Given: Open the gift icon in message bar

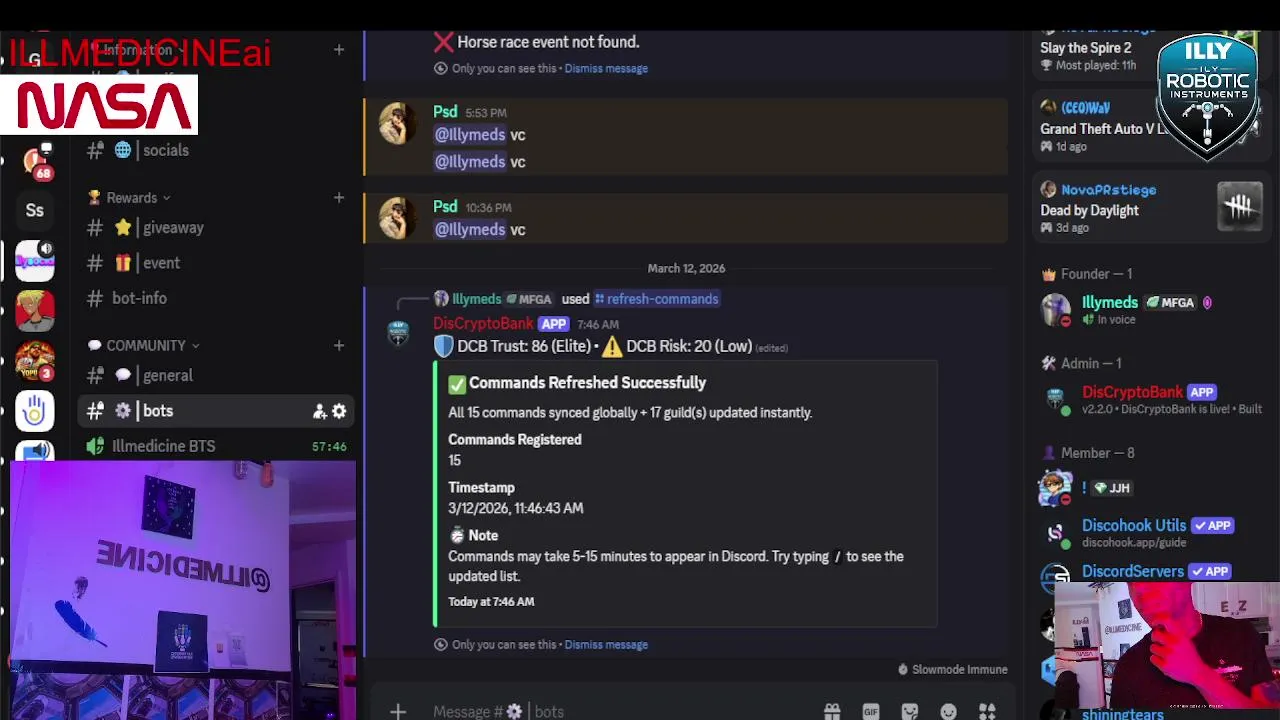Looking at the screenshot, I should point(832,711).
